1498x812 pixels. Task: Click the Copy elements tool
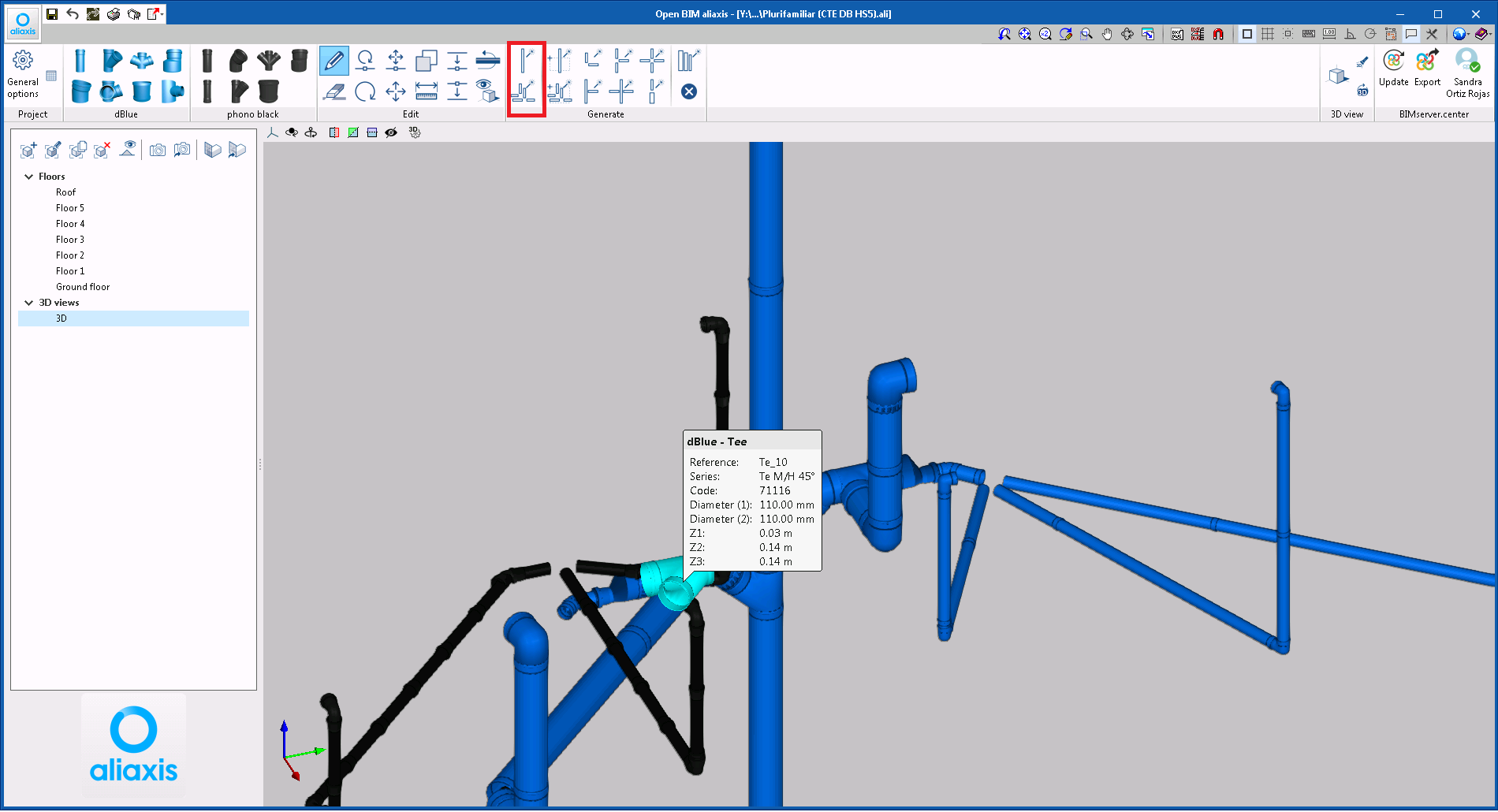pyautogui.click(x=427, y=61)
